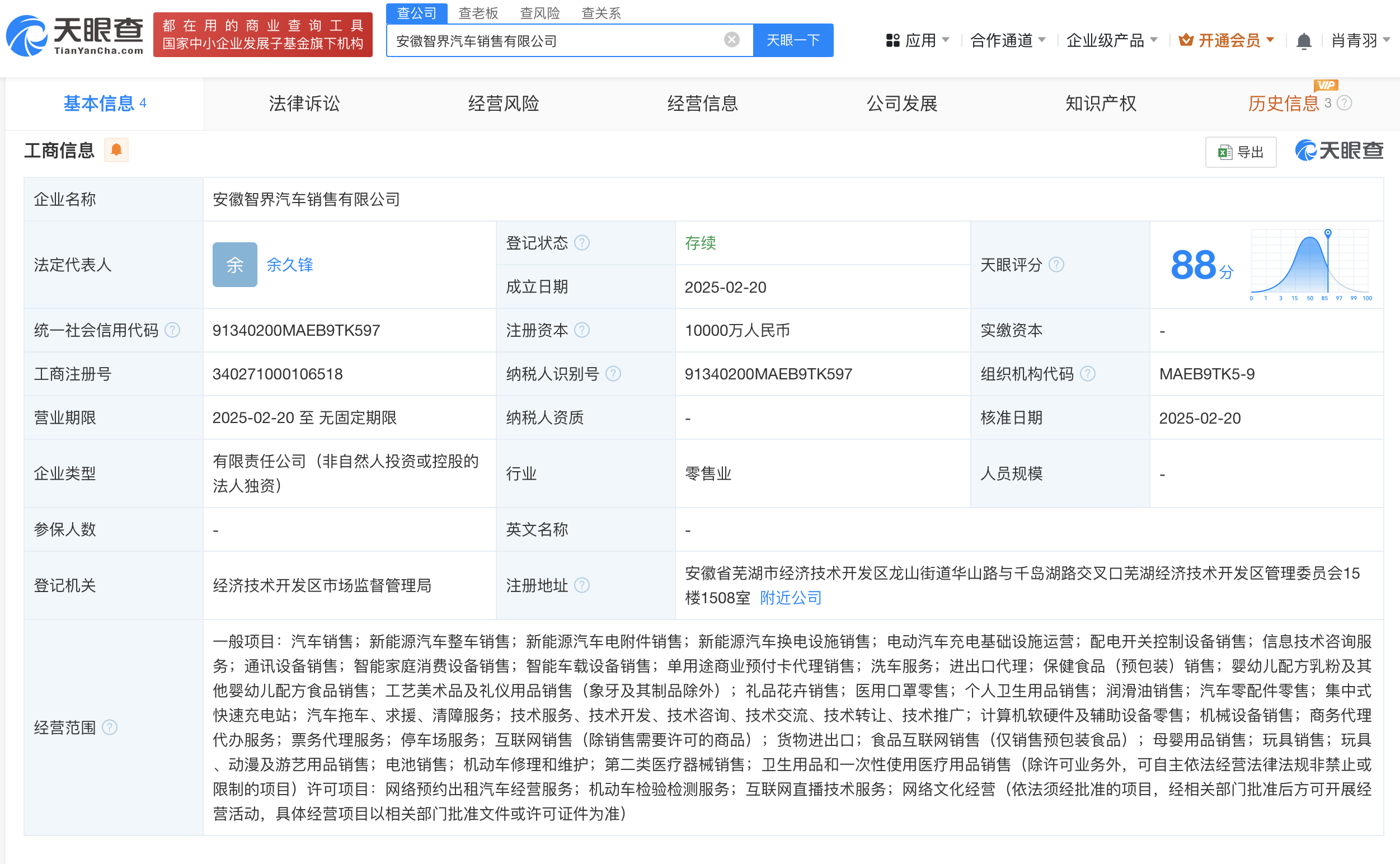Image resolution: width=1400 pixels, height=864 pixels.
Task: Clear the search box with the X icon
Action: (731, 40)
